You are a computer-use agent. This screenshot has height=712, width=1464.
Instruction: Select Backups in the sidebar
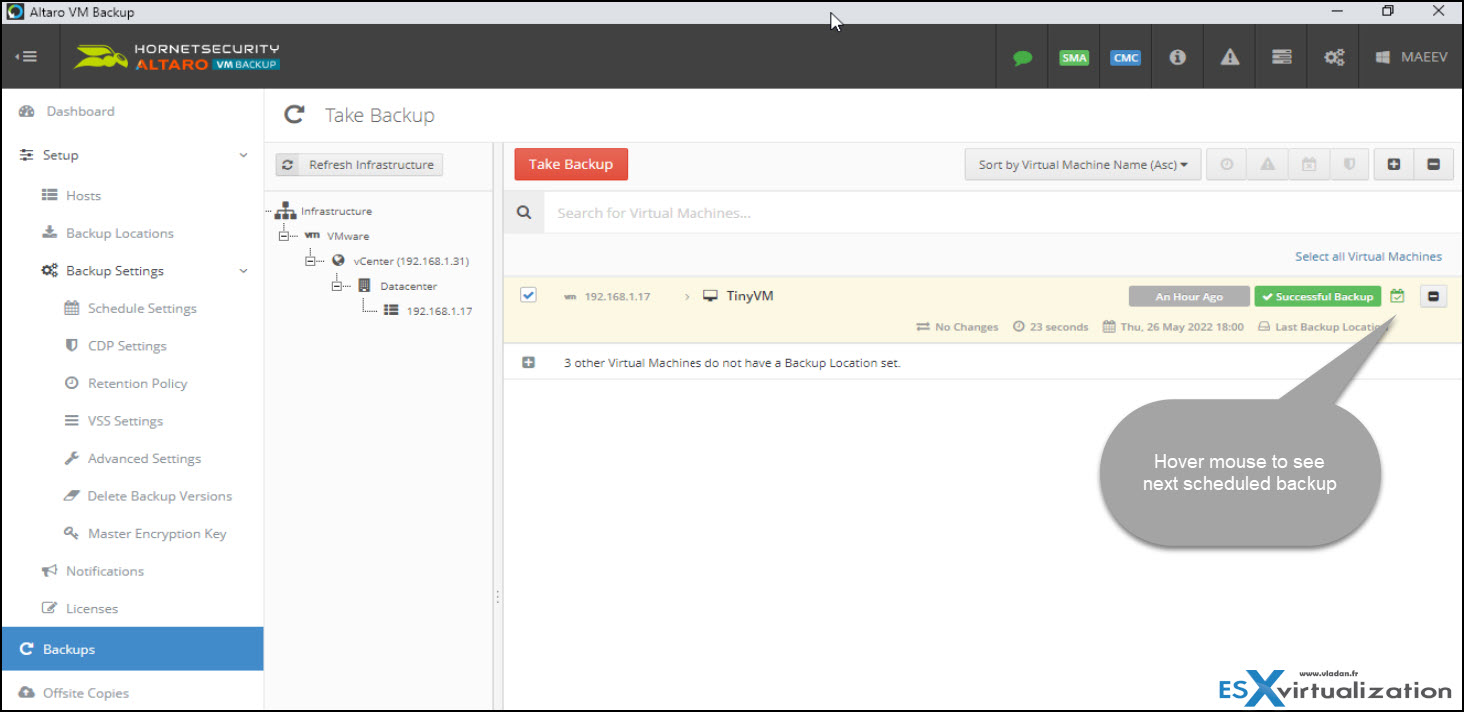[x=131, y=649]
